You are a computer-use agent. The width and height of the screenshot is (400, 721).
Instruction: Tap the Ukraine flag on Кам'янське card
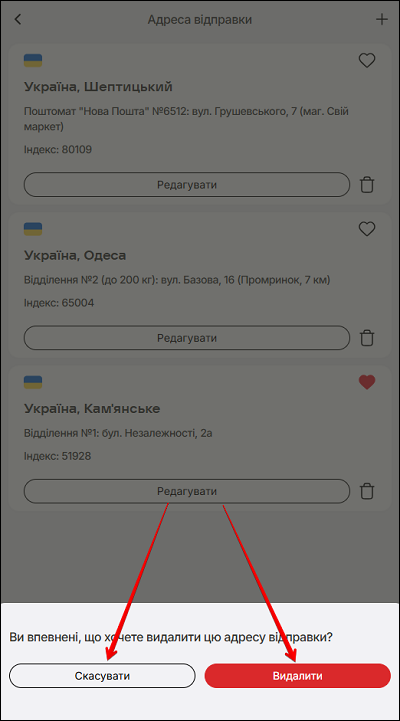tap(33, 382)
